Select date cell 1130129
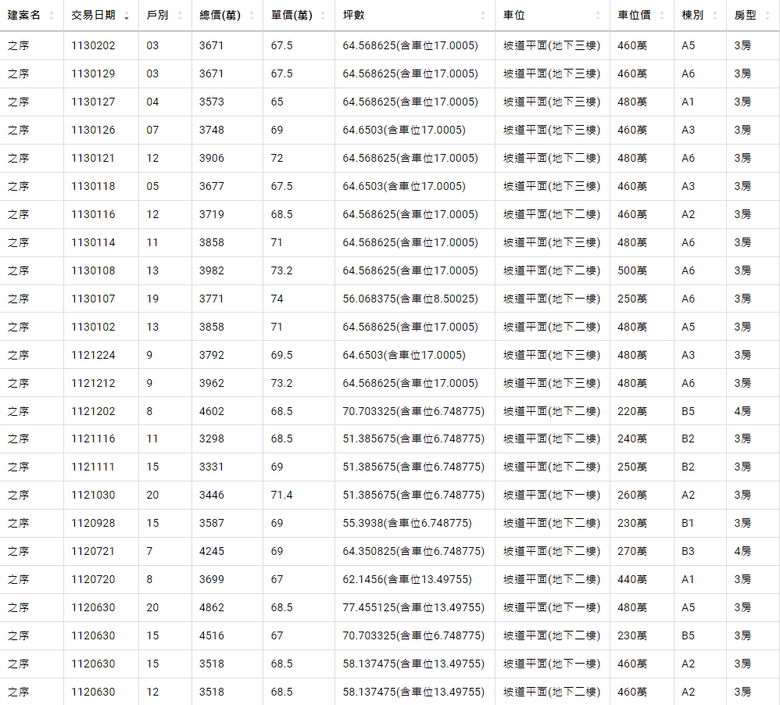 click(93, 74)
